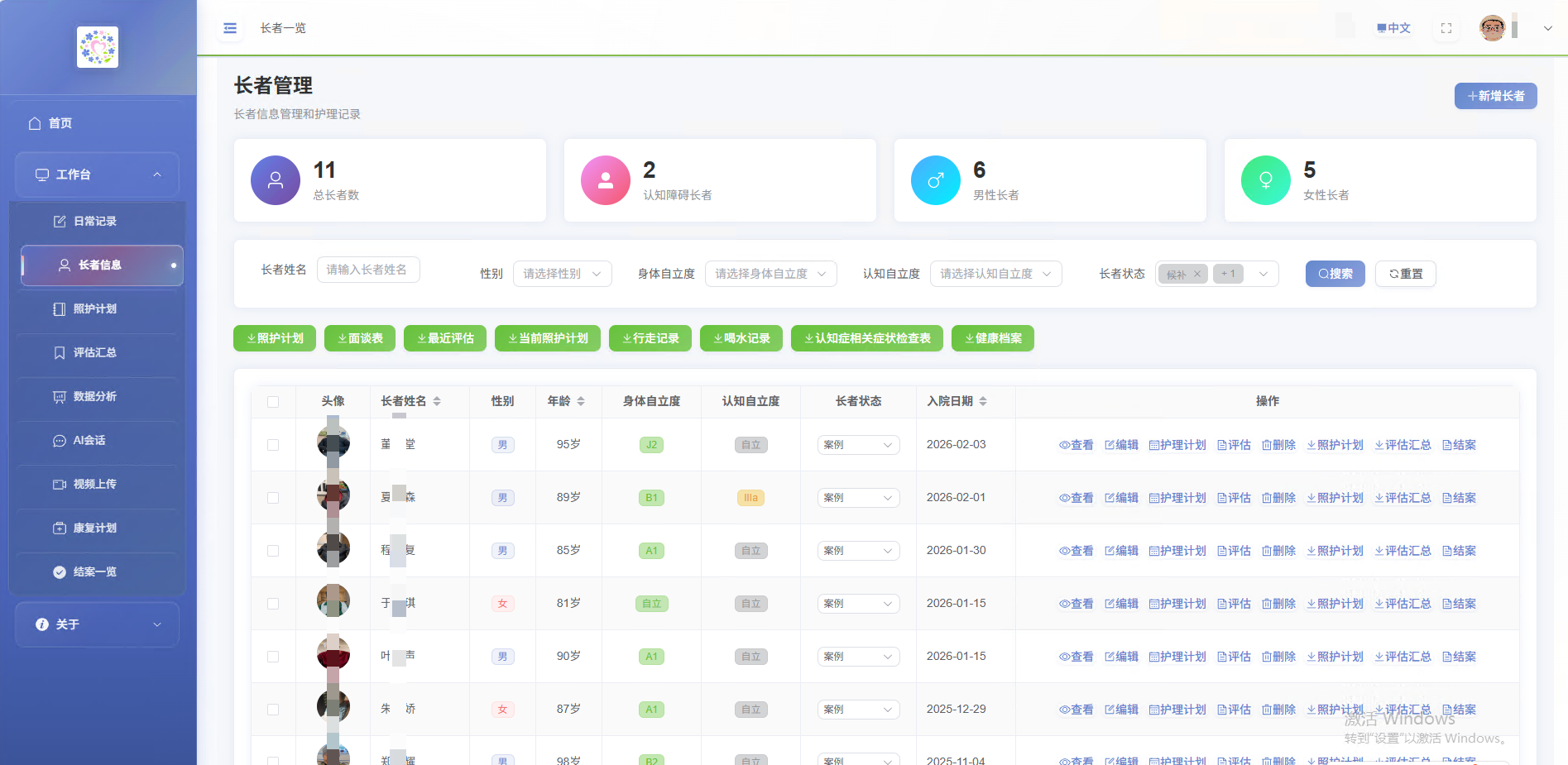Image resolution: width=1568 pixels, height=765 pixels.
Task: Enter fullscreen mode via the expand icon
Action: [1446, 27]
